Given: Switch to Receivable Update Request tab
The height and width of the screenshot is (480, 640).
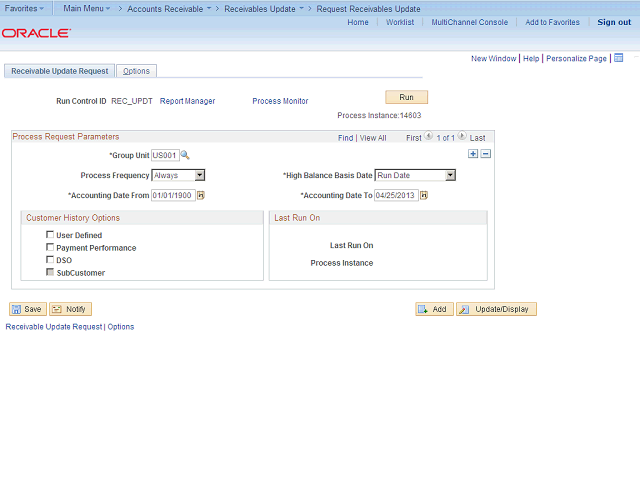Looking at the screenshot, I should click(60, 71).
